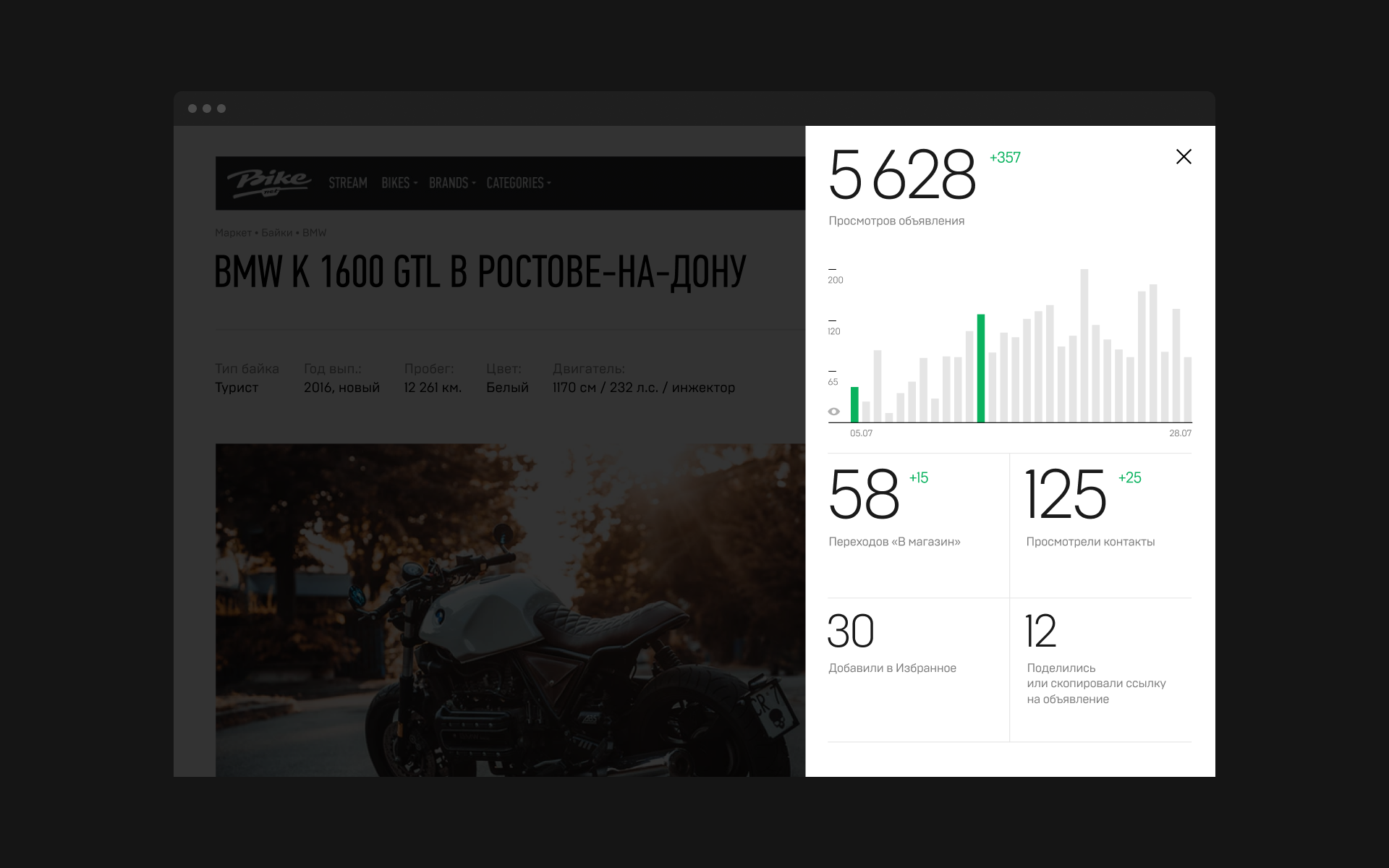Select the first green bar dated 05.07
The height and width of the screenshot is (868, 1389).
pyautogui.click(x=854, y=404)
